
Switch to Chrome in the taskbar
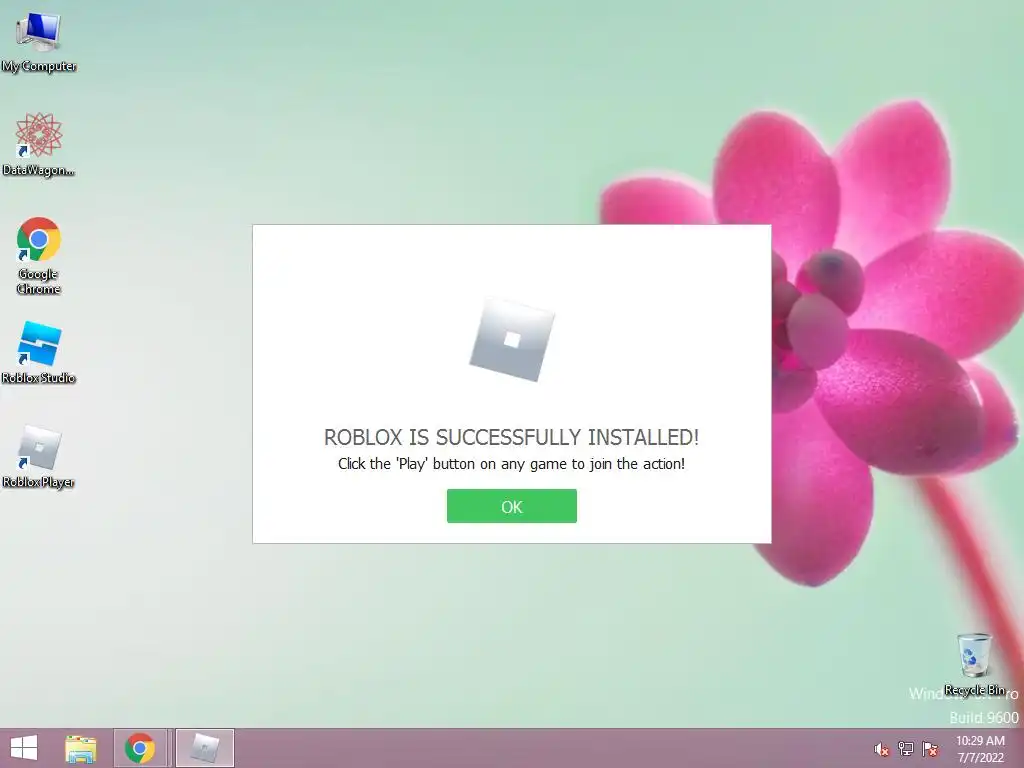coord(140,748)
